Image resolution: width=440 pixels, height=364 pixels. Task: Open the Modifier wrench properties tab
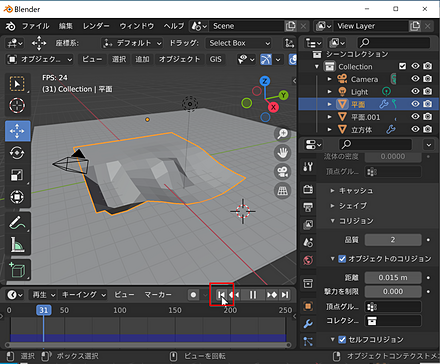[308, 323]
